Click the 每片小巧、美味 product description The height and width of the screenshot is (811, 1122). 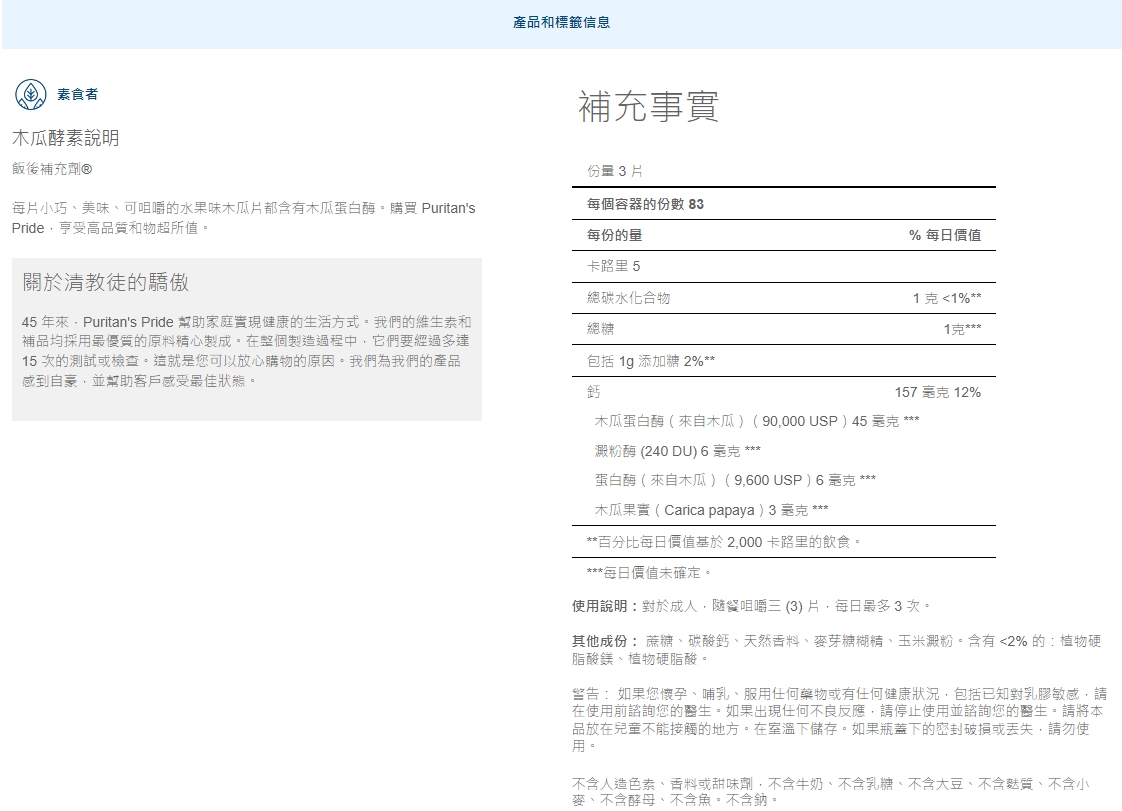pyautogui.click(x=244, y=218)
